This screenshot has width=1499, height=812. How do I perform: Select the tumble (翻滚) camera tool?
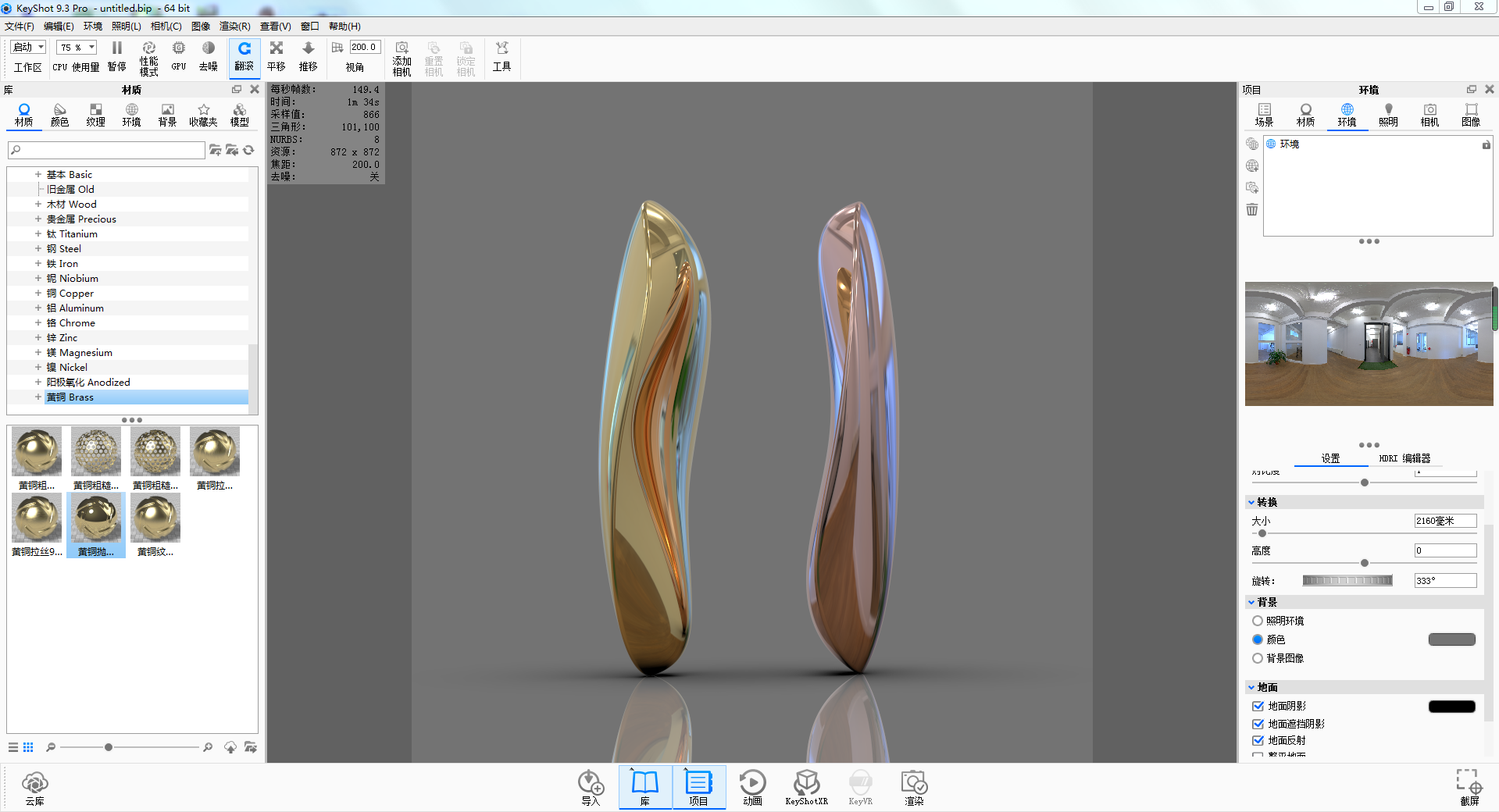pyautogui.click(x=244, y=57)
